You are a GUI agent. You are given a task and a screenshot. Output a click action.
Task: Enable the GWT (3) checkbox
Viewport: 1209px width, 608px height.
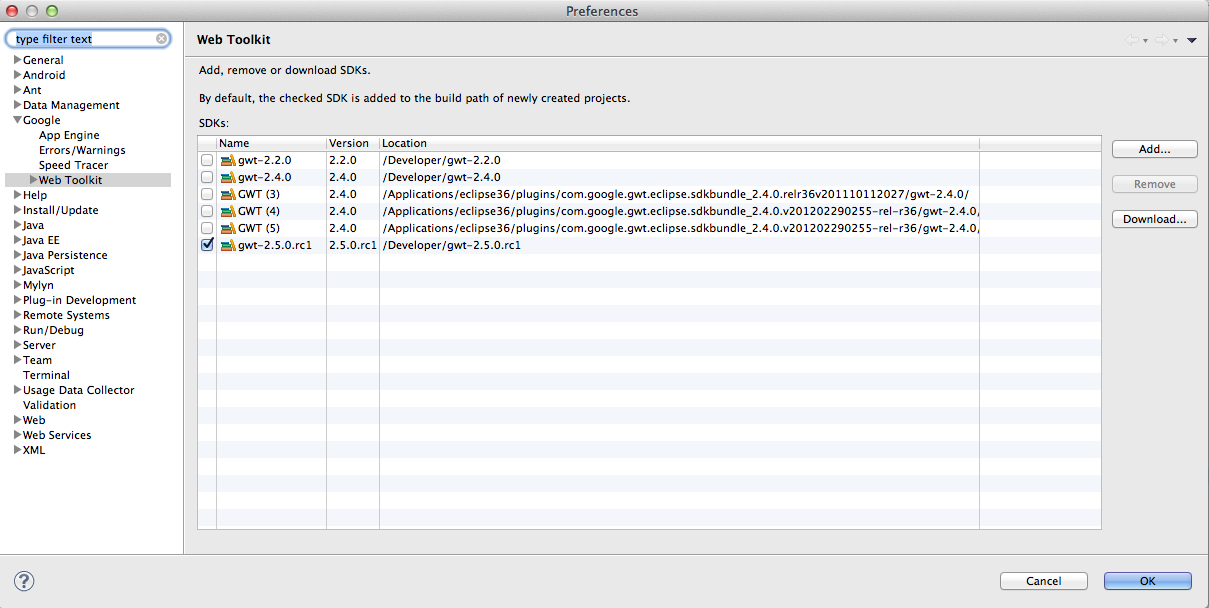(x=207, y=194)
